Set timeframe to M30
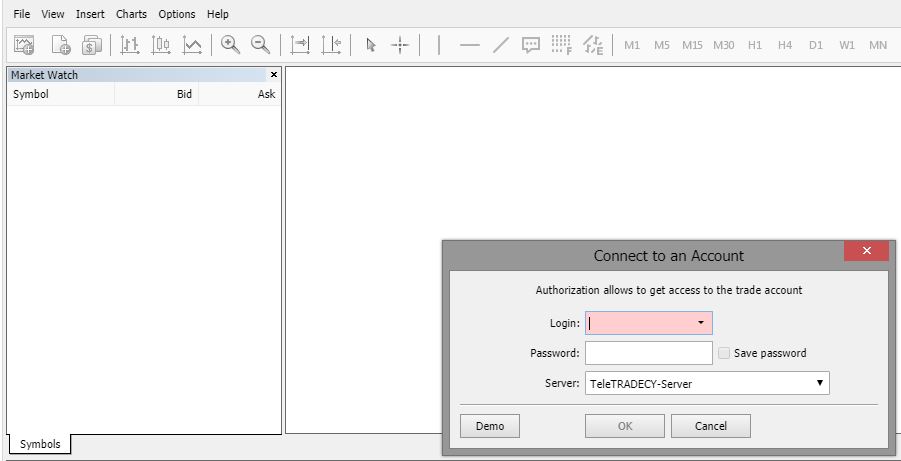Viewport: 901px width, 461px height. pos(723,45)
